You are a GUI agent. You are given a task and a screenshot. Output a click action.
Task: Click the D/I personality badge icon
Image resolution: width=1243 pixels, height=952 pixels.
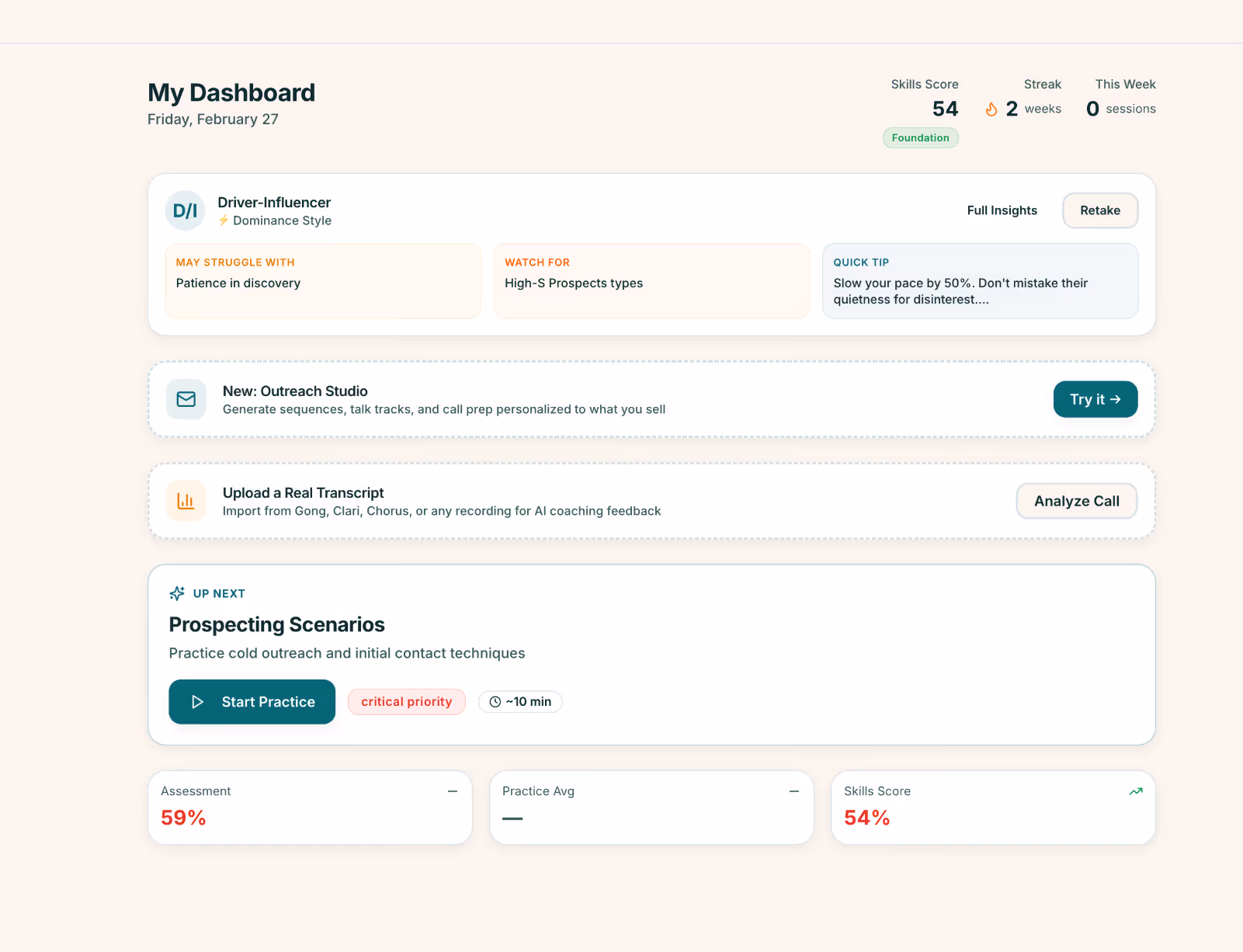(184, 210)
